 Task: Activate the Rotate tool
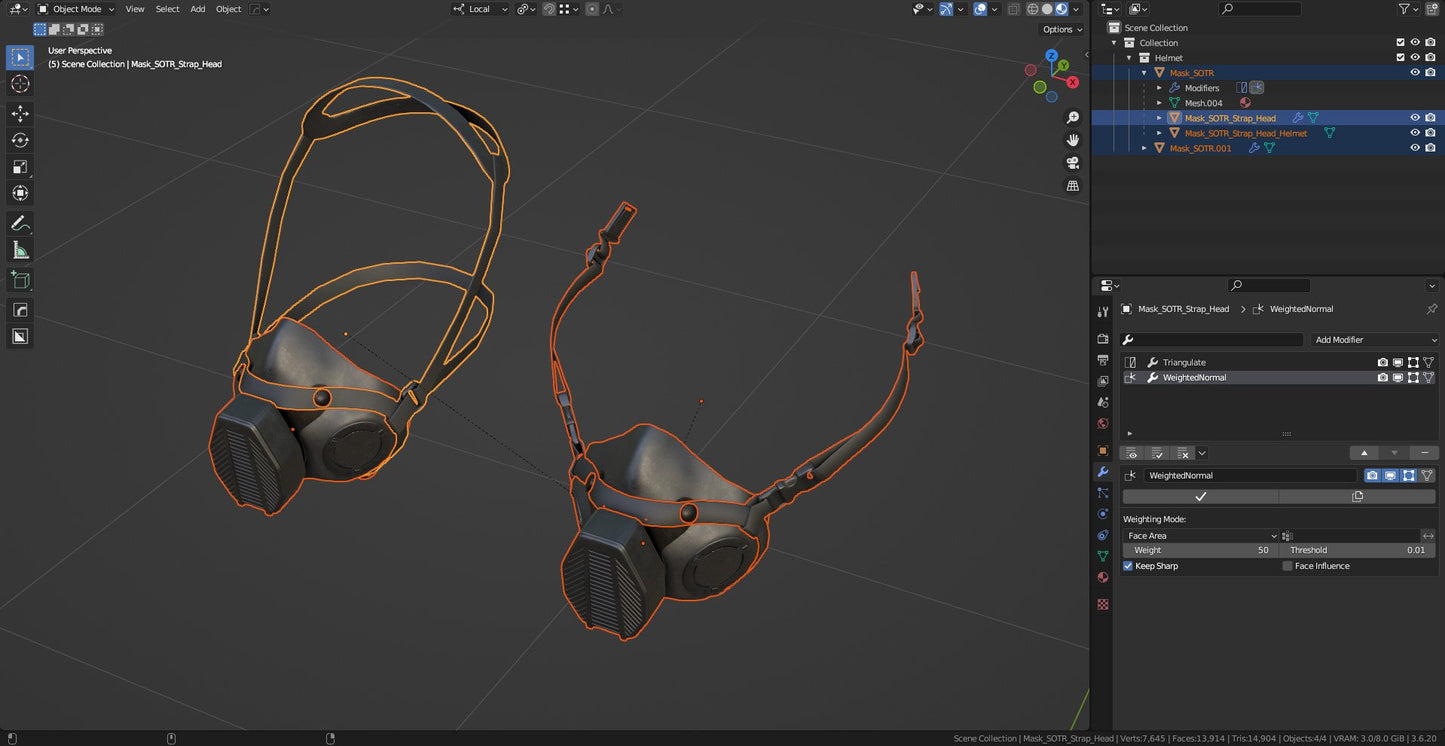[x=20, y=140]
